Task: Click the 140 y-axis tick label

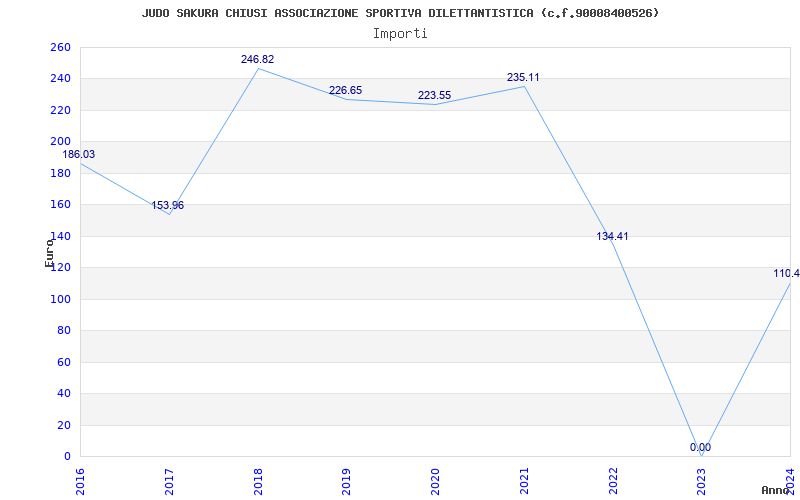Action: click(x=60, y=236)
